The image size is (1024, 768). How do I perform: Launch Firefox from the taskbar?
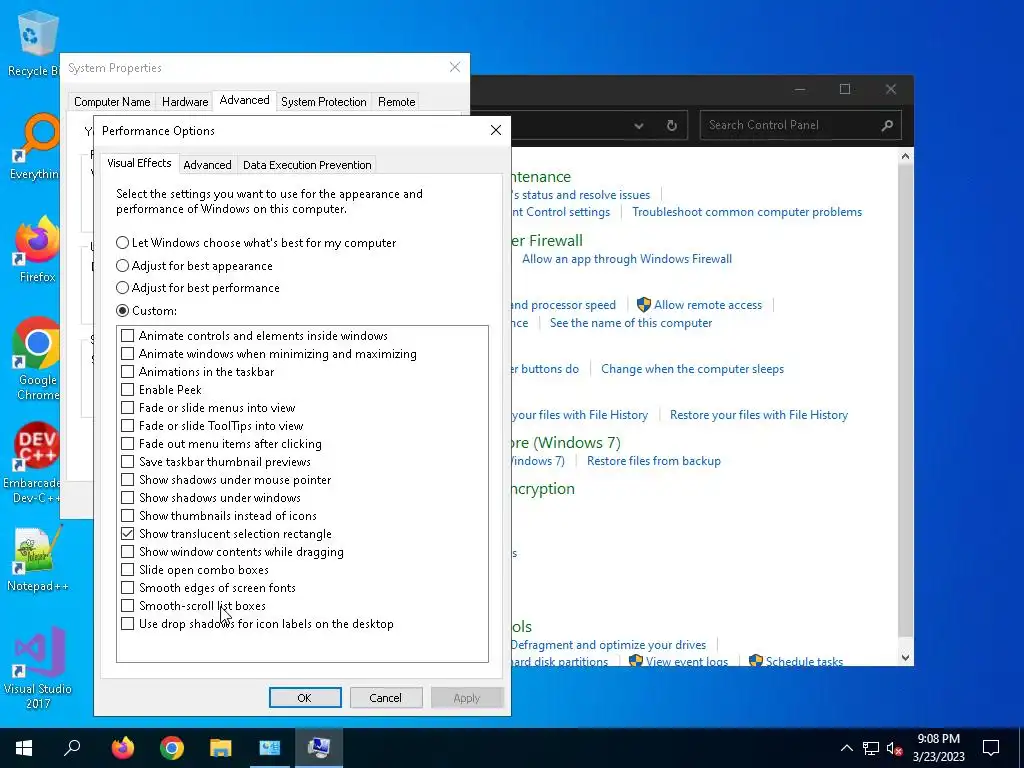[x=122, y=748]
